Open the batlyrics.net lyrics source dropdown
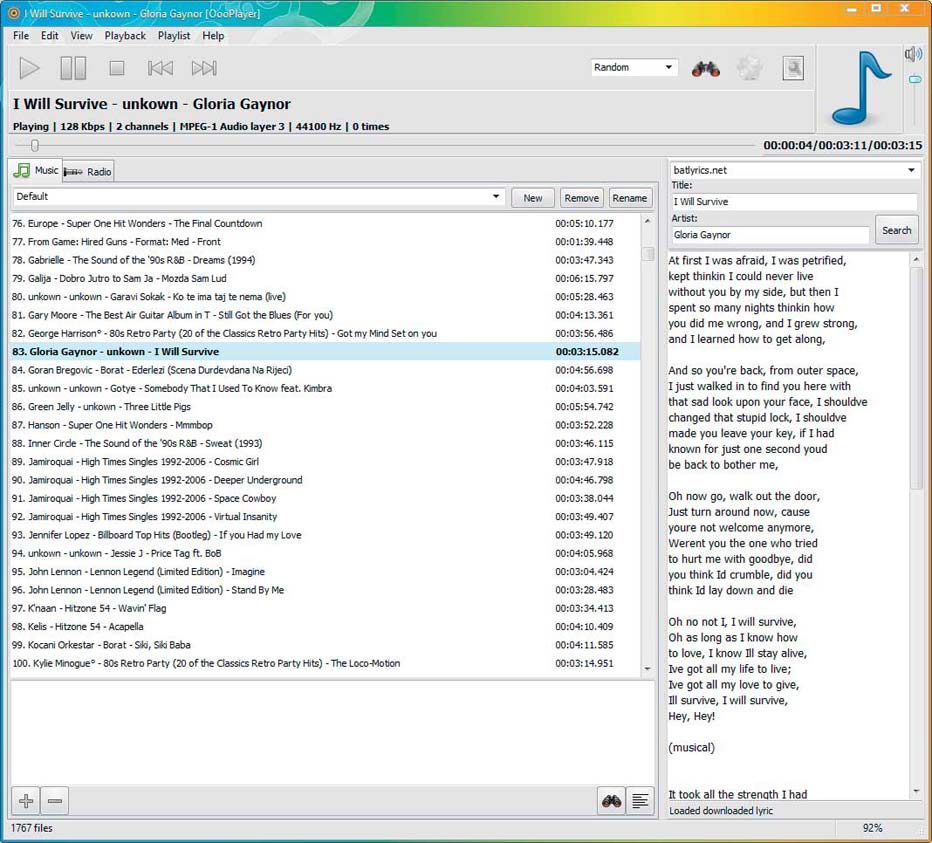Screen dimensions: 932x843 794,170
